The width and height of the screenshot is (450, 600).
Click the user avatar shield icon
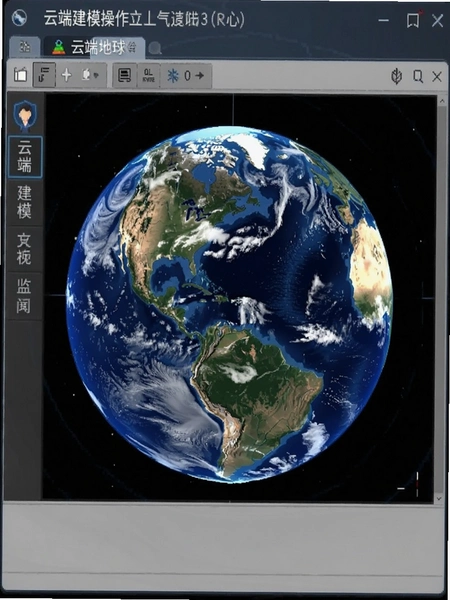25,114
